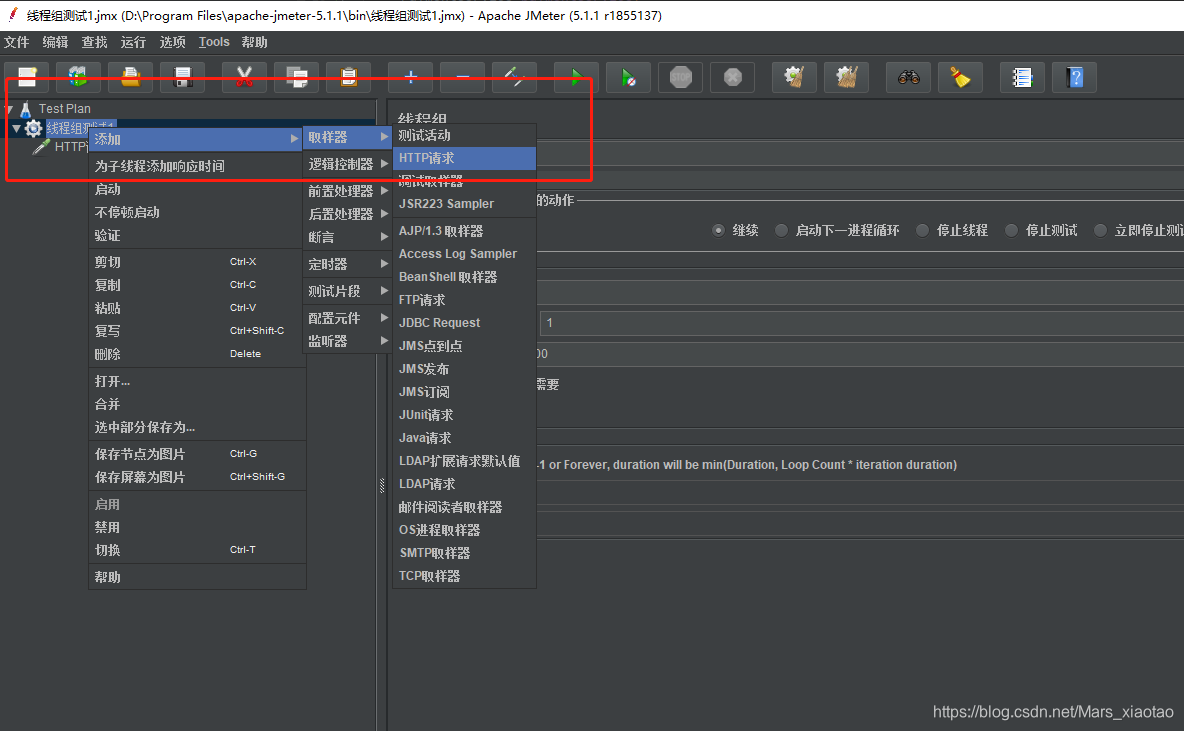Expand the 测试片段 submenu
The height and width of the screenshot is (731, 1184).
click(347, 291)
